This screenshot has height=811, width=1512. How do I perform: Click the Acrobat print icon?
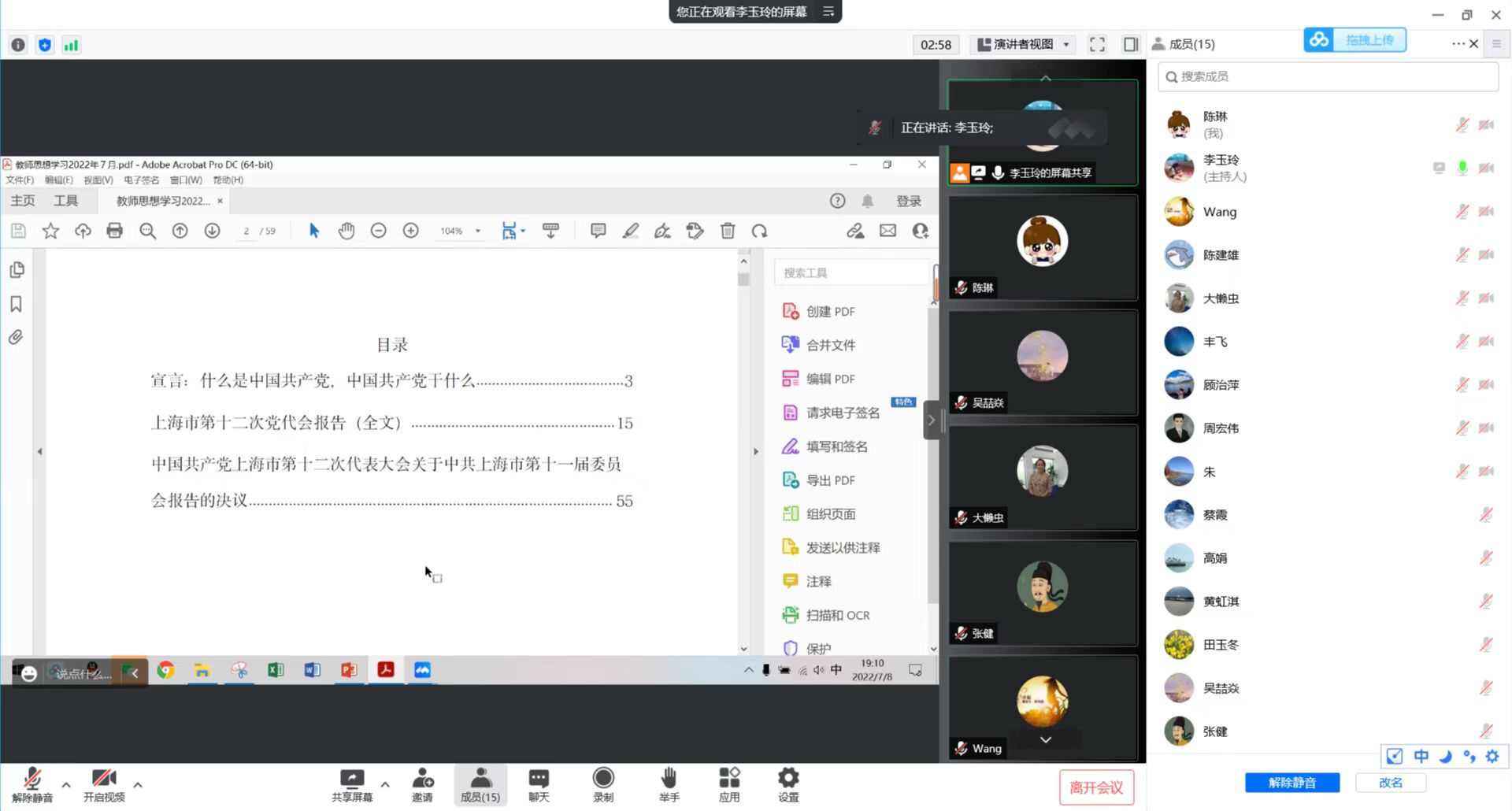click(x=115, y=231)
